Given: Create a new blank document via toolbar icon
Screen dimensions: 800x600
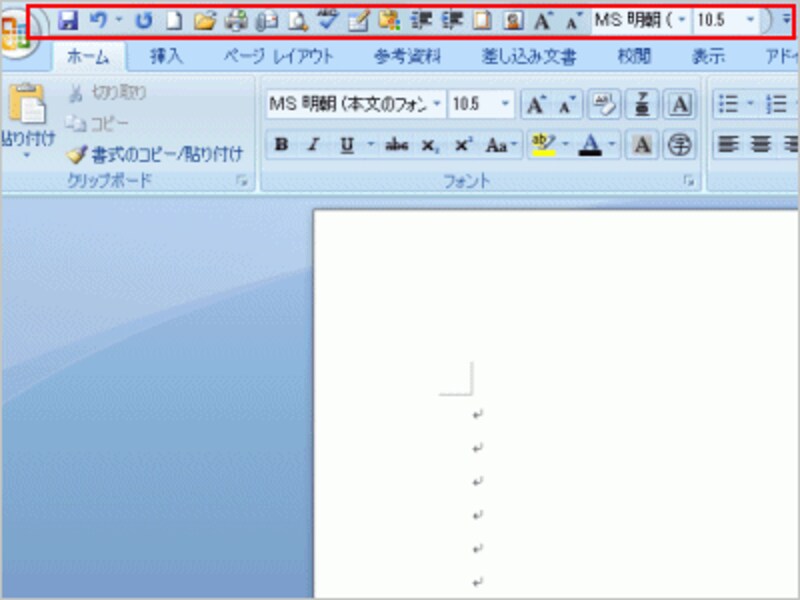Looking at the screenshot, I should [174, 21].
